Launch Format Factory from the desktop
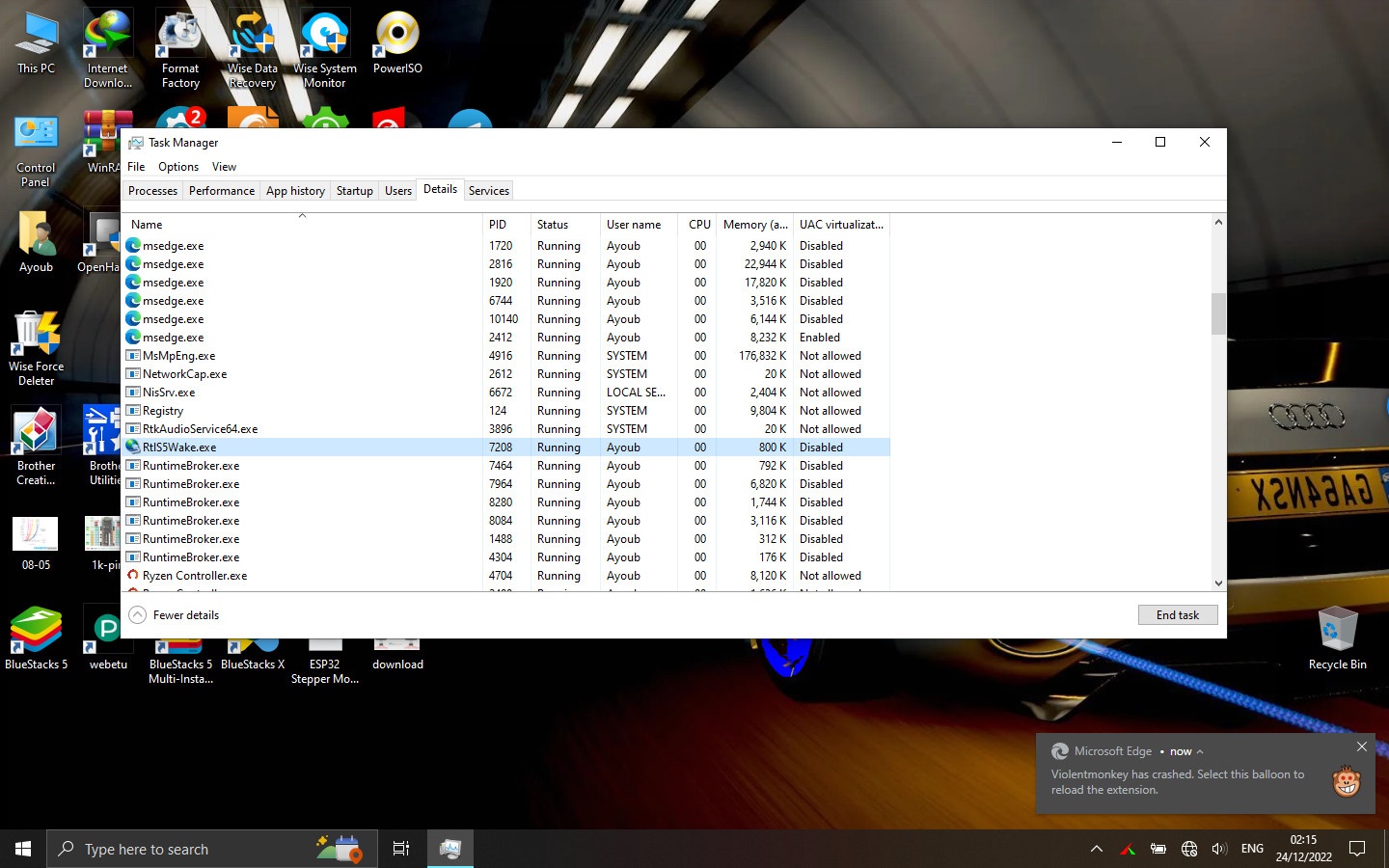 179,43
